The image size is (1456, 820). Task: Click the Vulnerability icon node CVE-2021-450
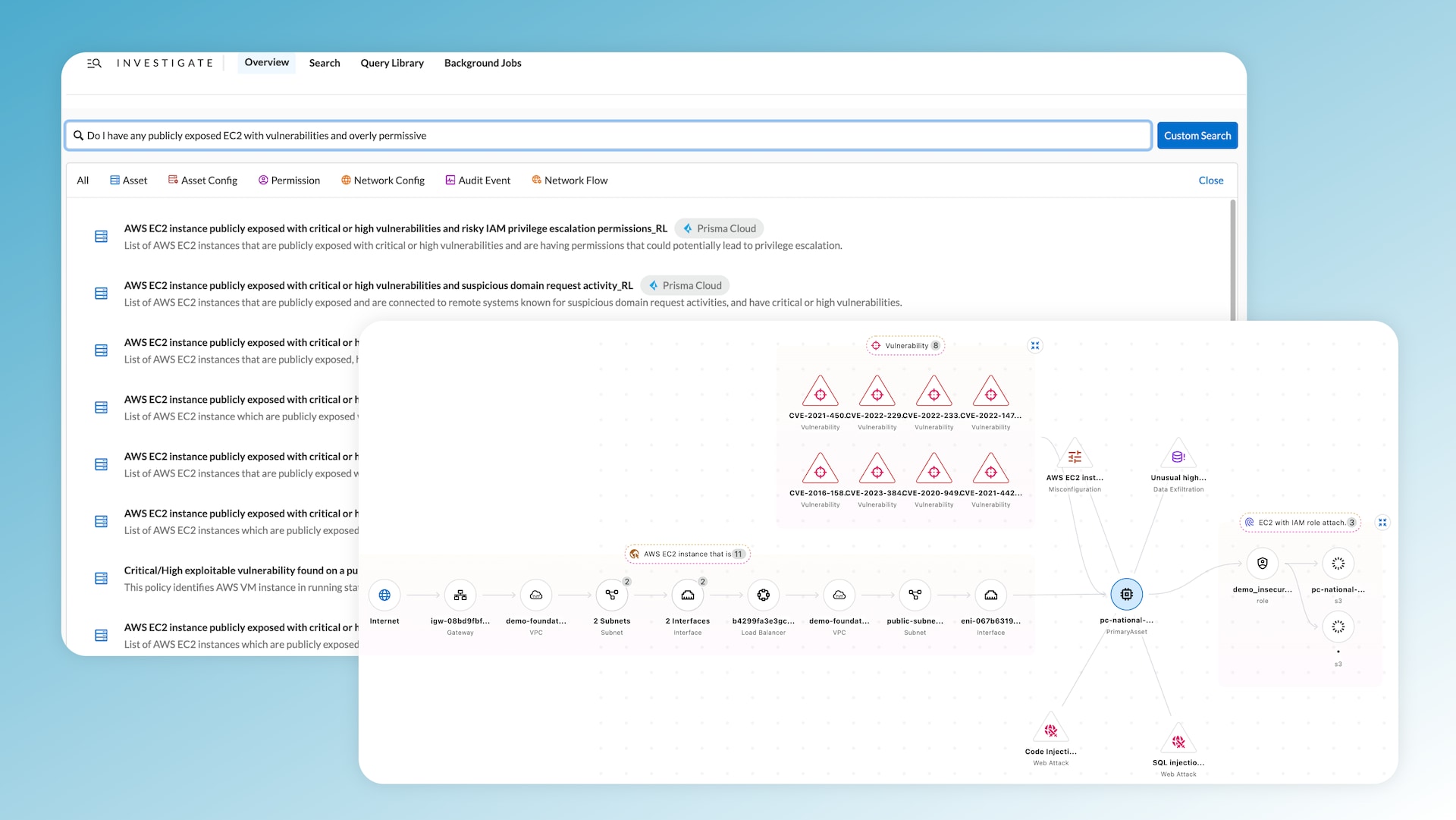point(819,394)
